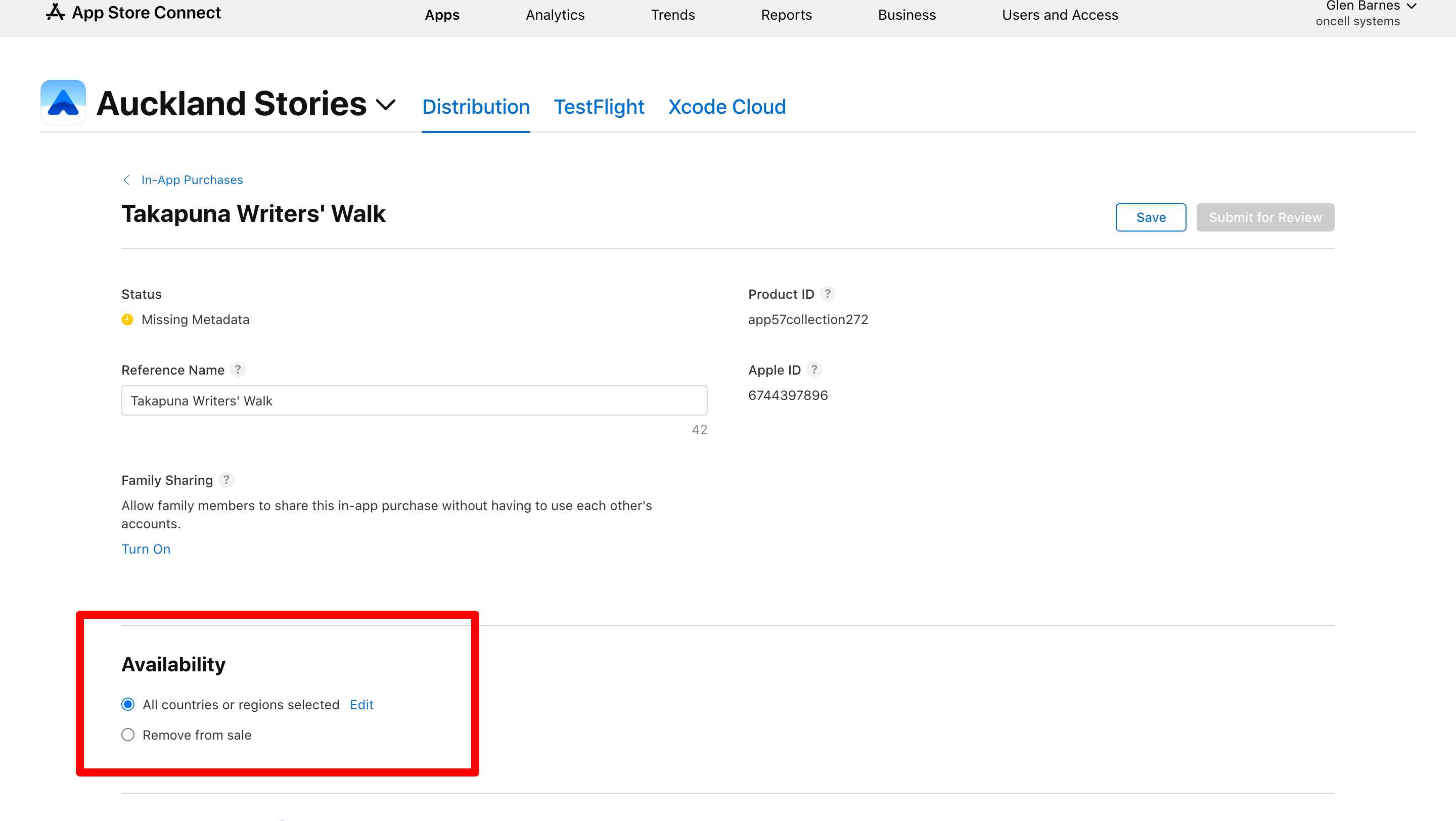Click the Reference Name text field
This screenshot has height=821, width=1456.
(414, 400)
